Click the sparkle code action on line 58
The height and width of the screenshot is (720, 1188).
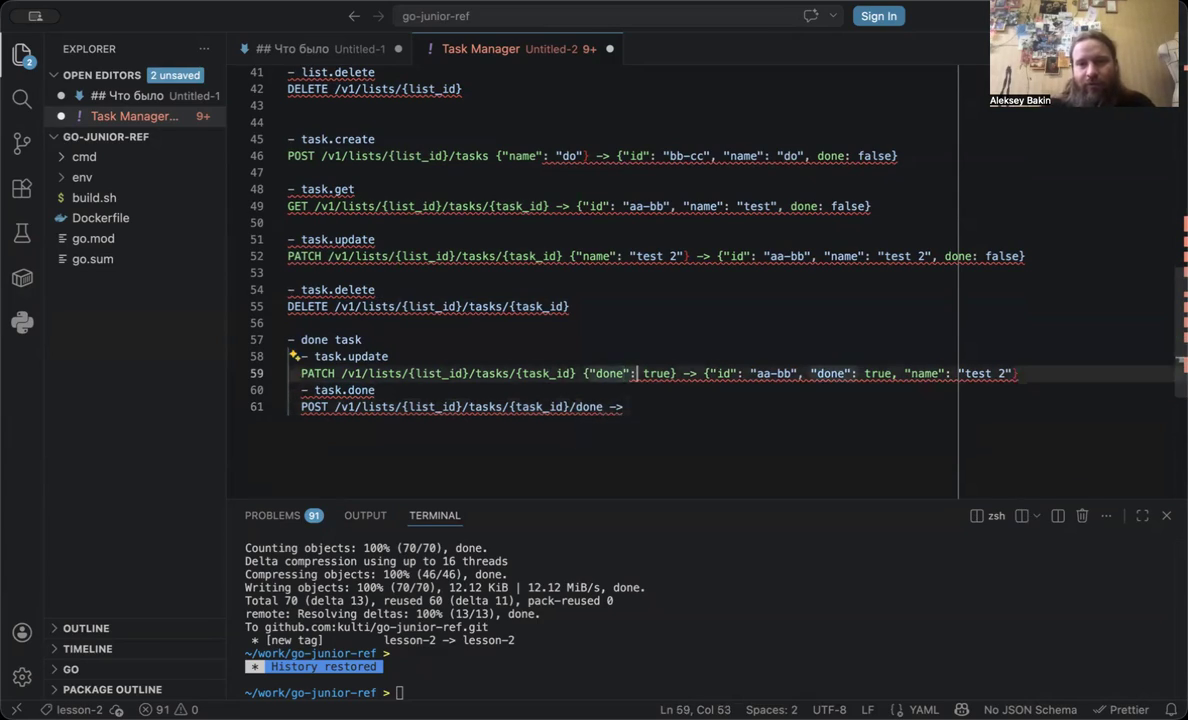[x=294, y=355]
